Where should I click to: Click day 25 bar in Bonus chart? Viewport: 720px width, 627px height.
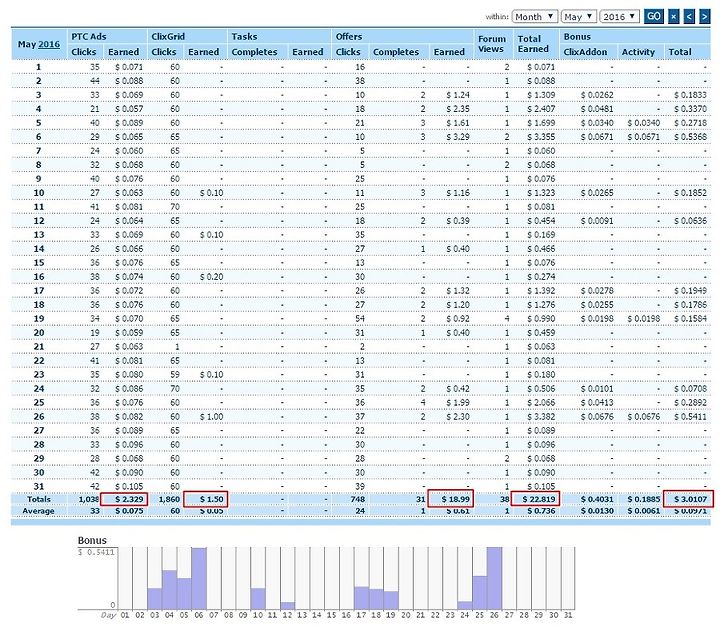(479, 593)
